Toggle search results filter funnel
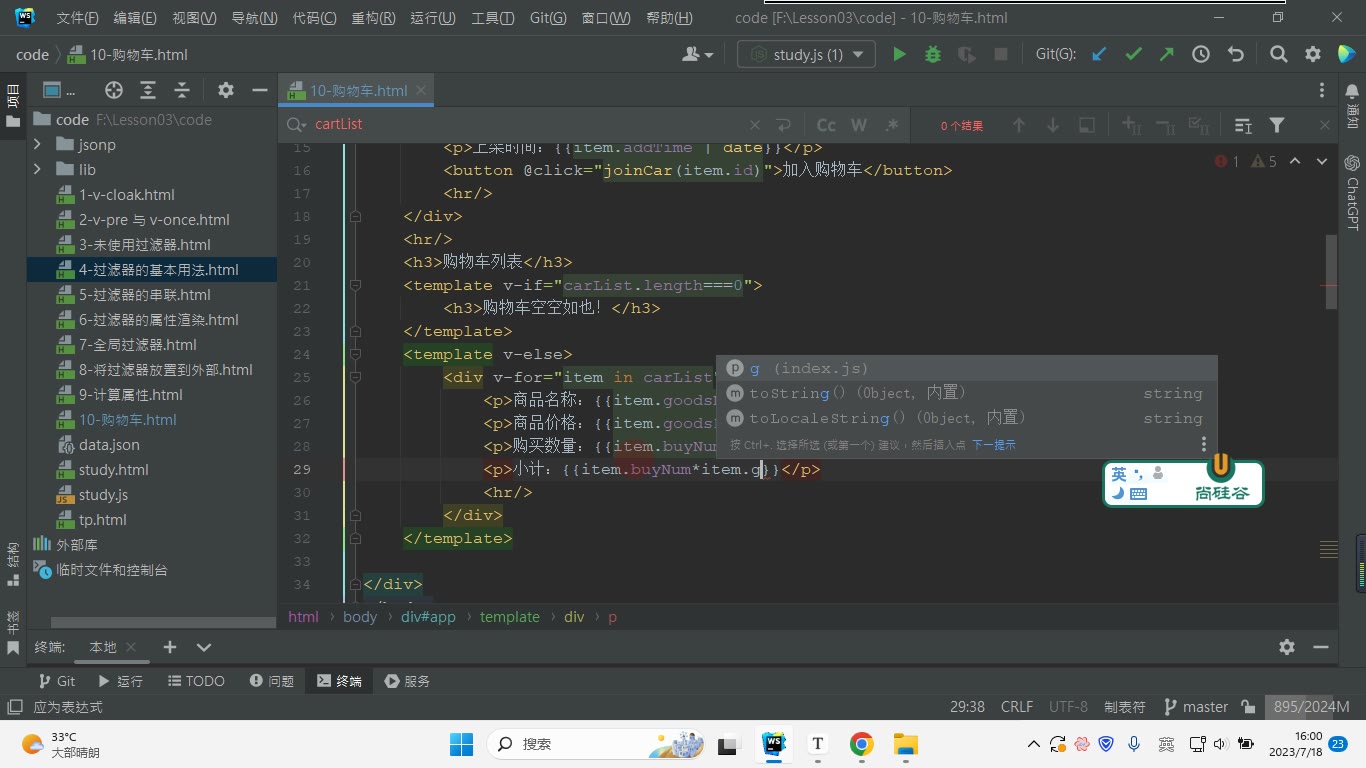 coord(1277,125)
